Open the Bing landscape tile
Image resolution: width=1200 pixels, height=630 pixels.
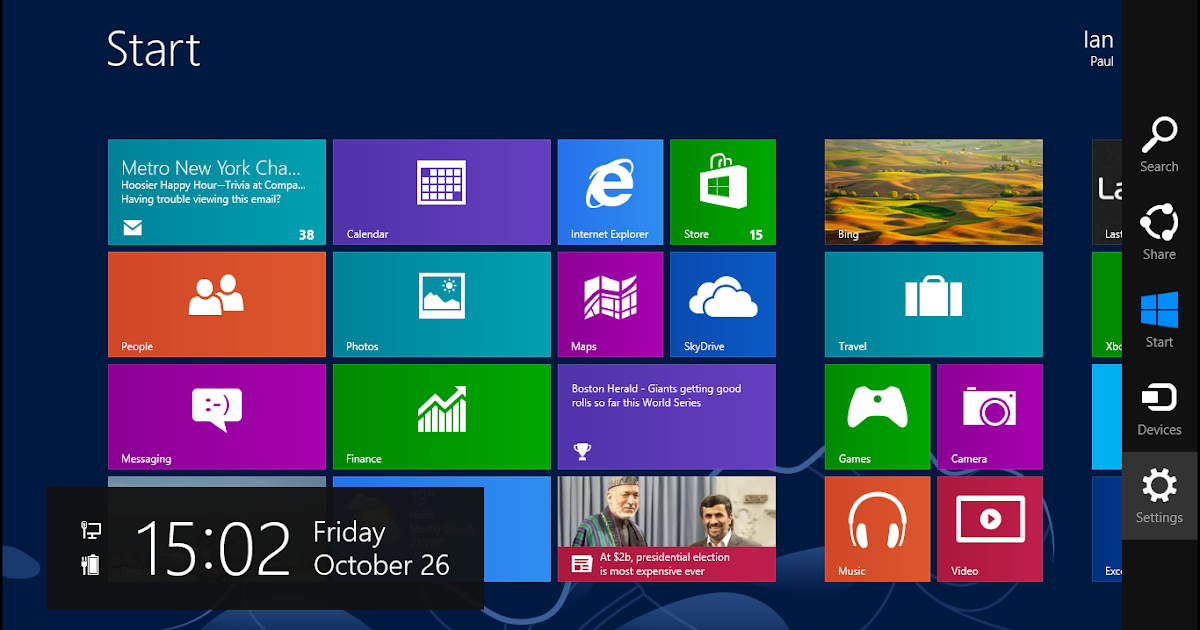933,192
